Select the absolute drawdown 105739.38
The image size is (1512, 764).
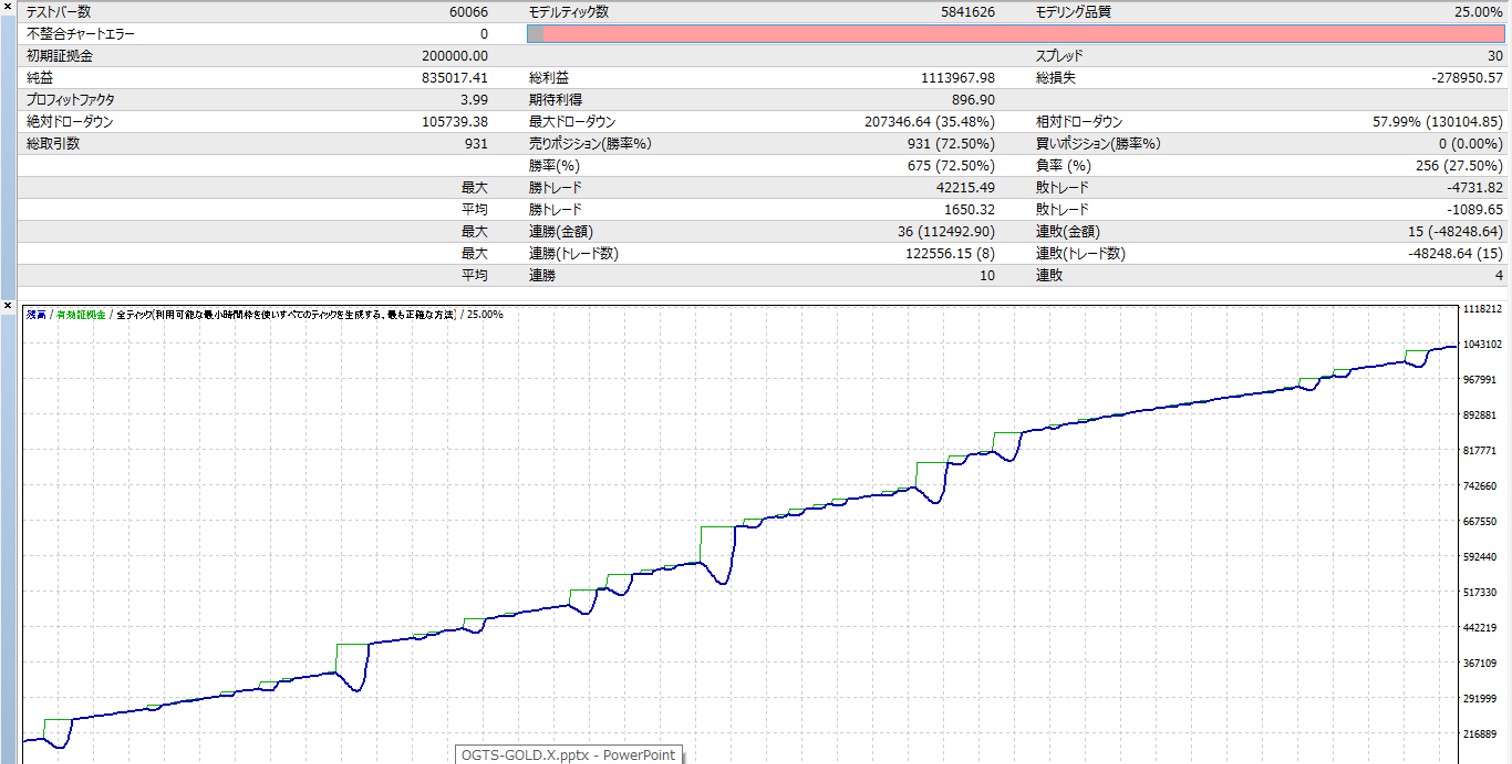455,122
